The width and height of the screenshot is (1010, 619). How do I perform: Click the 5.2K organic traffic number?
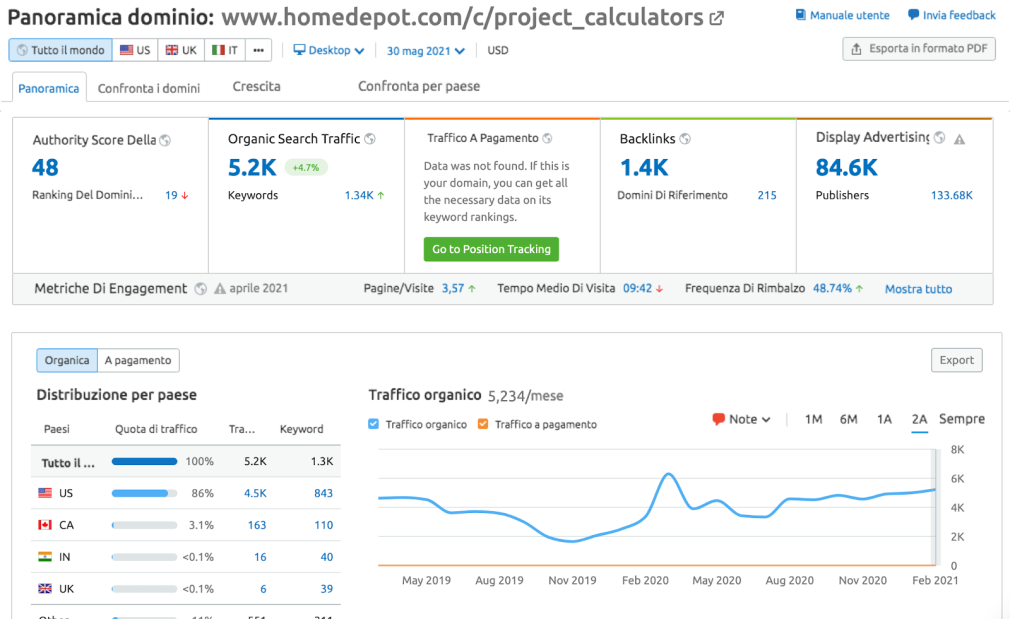(x=252, y=167)
